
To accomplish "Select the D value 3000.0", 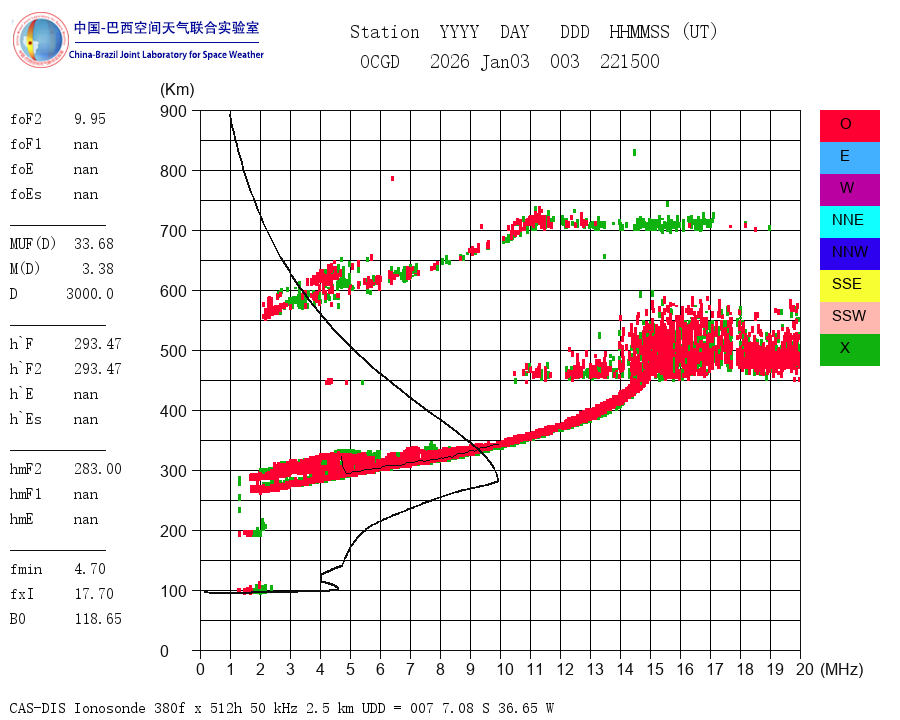I will [x=90, y=294].
